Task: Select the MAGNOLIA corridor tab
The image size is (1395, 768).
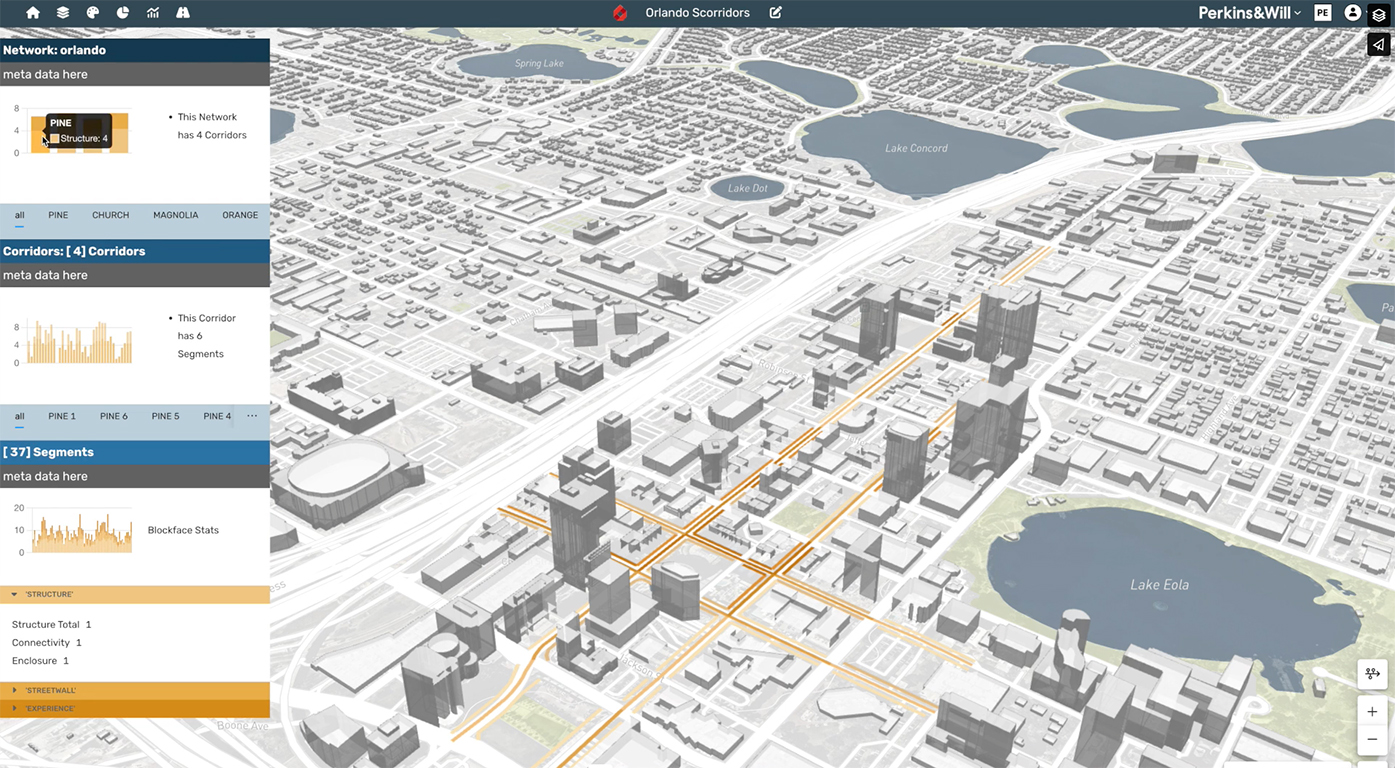Action: (x=175, y=215)
